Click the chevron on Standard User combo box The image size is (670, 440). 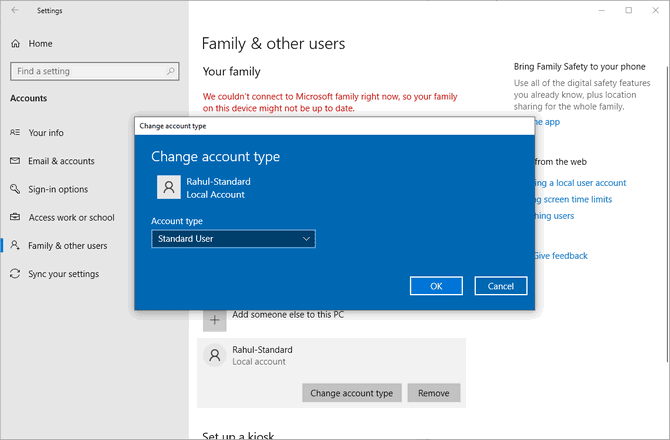pyautogui.click(x=306, y=239)
